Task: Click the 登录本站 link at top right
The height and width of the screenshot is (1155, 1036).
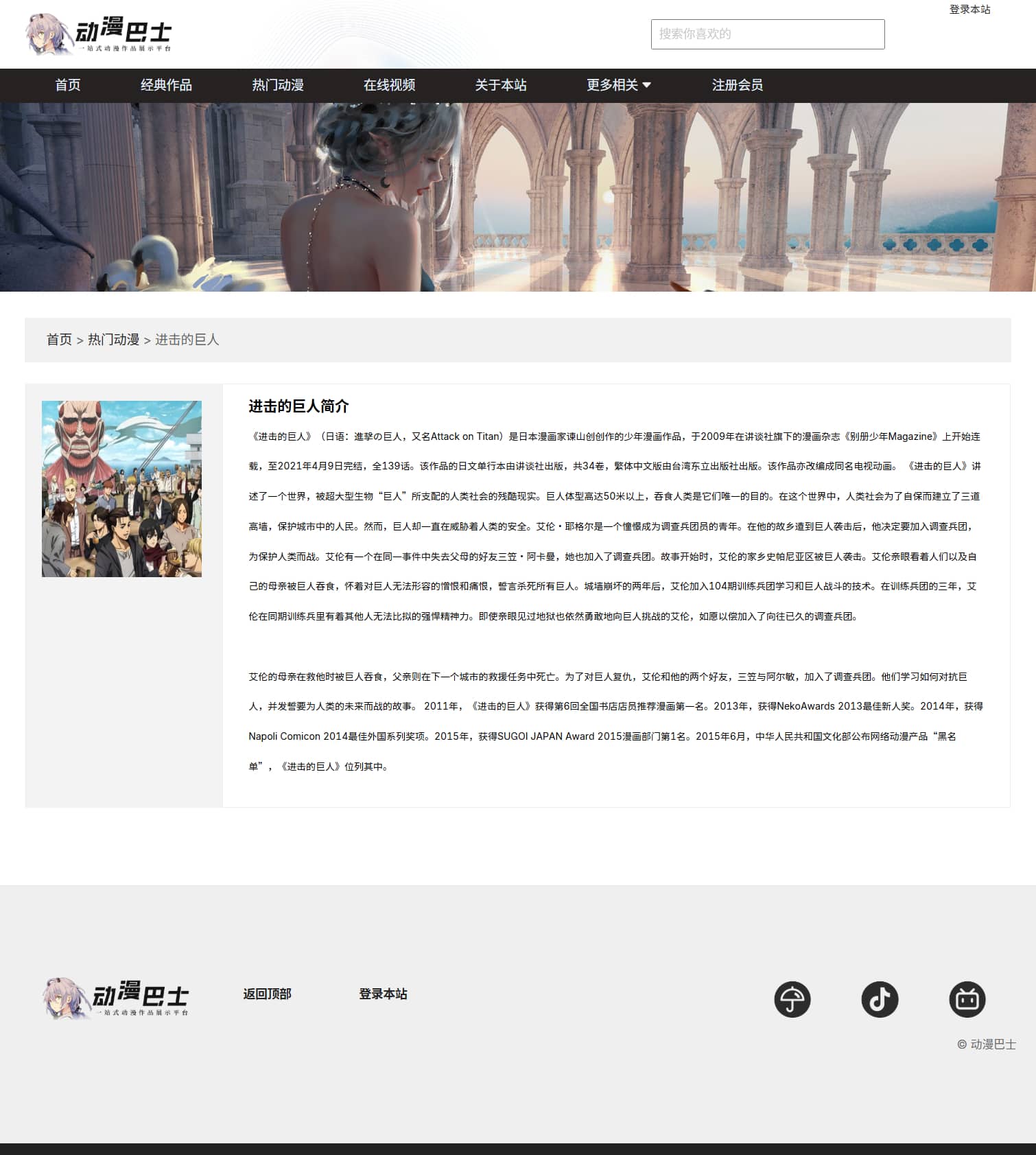Action: click(x=969, y=10)
